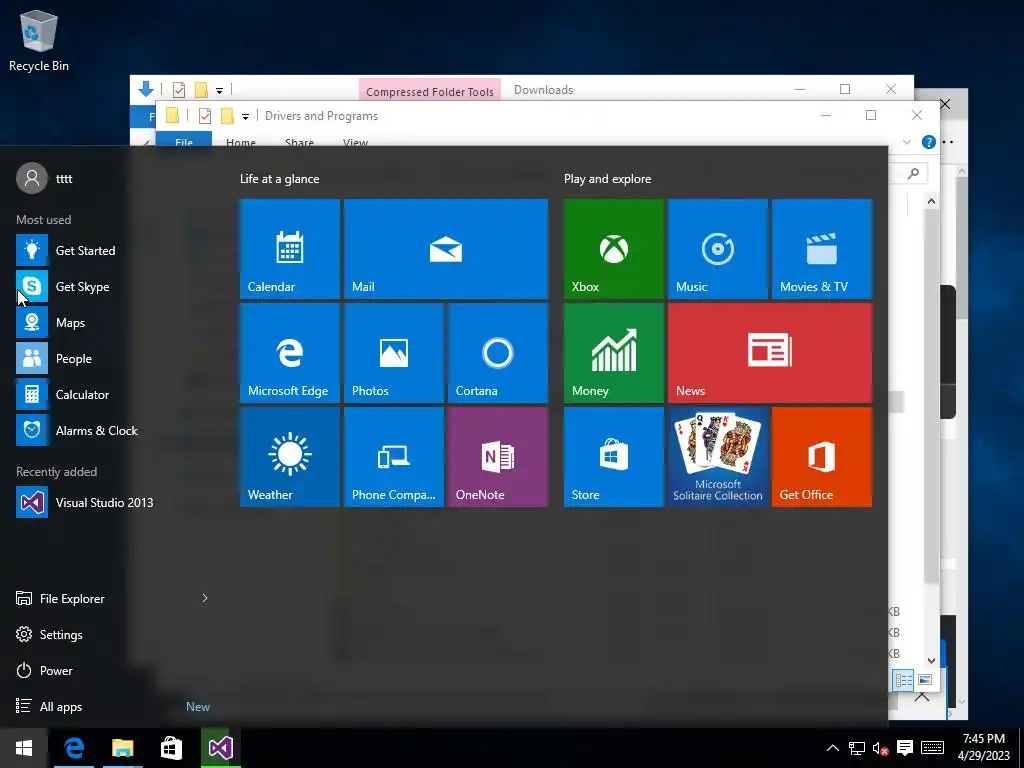Screen dimensions: 1024x768
Task: Open Home tab in Drivers and Programs window
Action: pos(240,142)
